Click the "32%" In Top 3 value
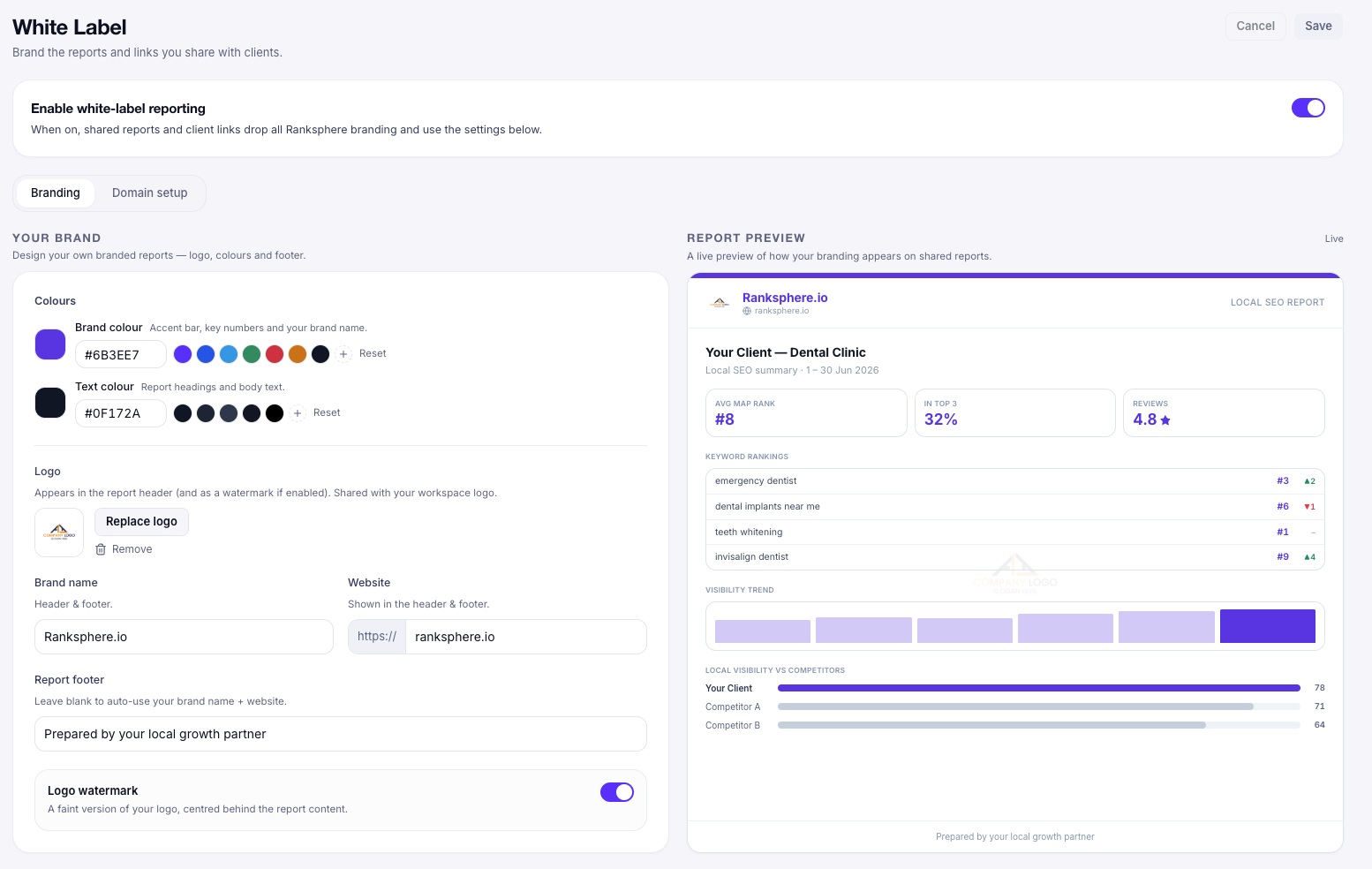Viewport: 1372px width, 869px height. pyautogui.click(x=941, y=420)
